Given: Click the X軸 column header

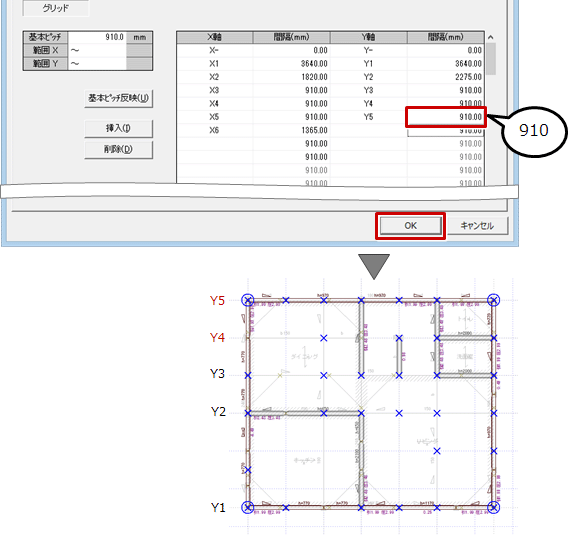Looking at the screenshot, I should coord(215,37).
